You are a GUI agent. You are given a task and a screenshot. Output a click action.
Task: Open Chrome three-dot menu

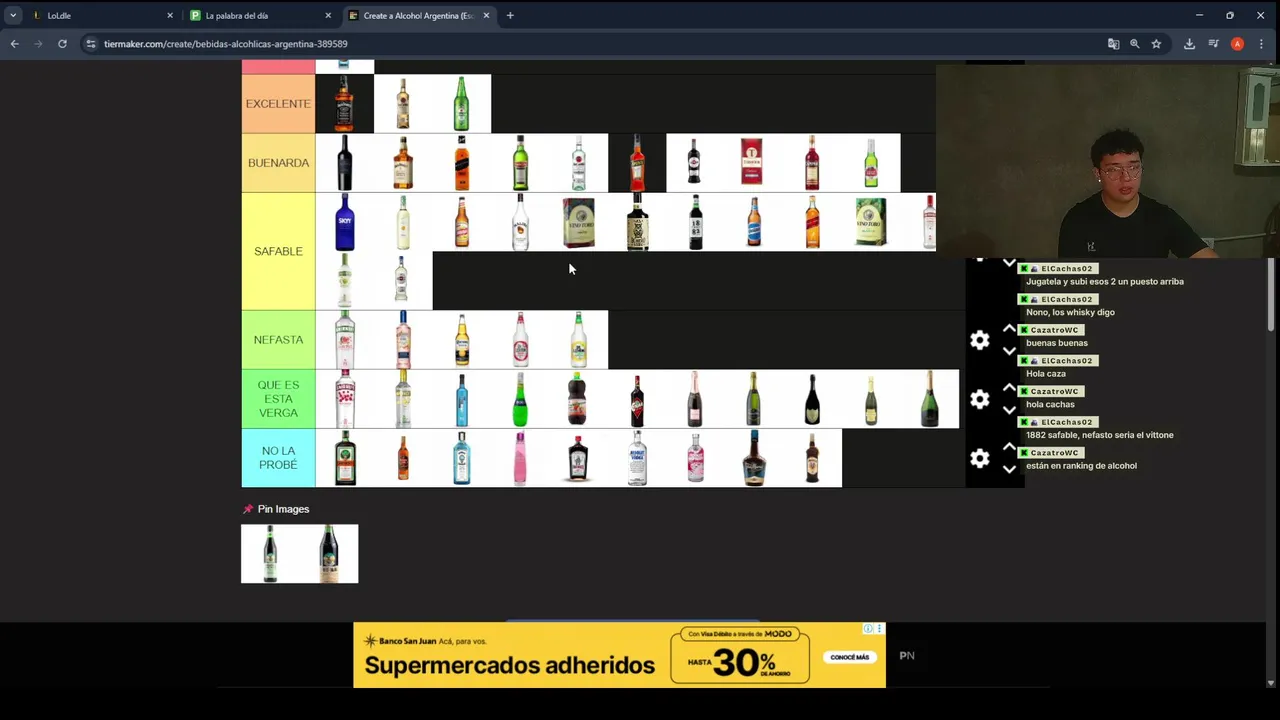click(x=1261, y=44)
